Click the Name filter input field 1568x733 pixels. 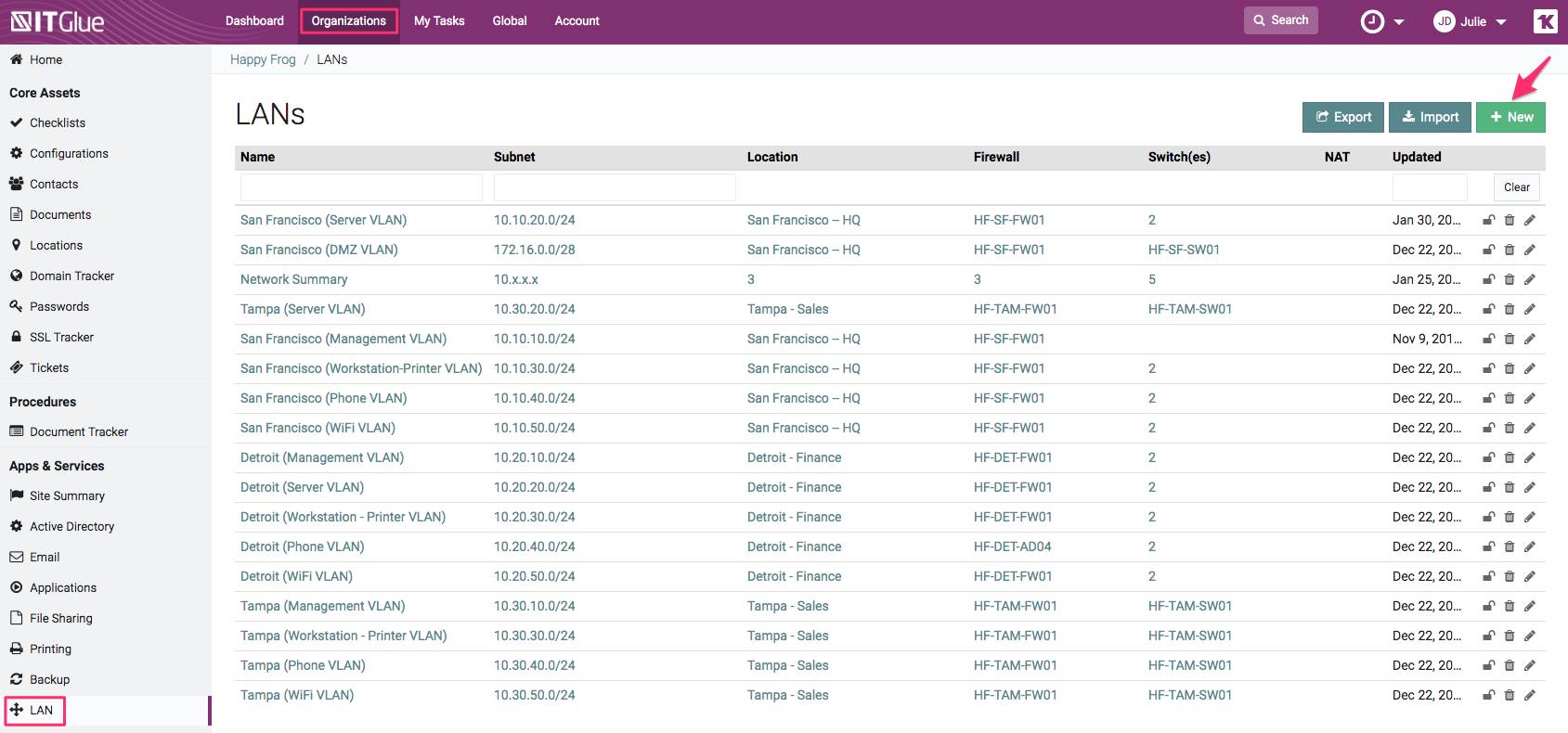coord(361,187)
